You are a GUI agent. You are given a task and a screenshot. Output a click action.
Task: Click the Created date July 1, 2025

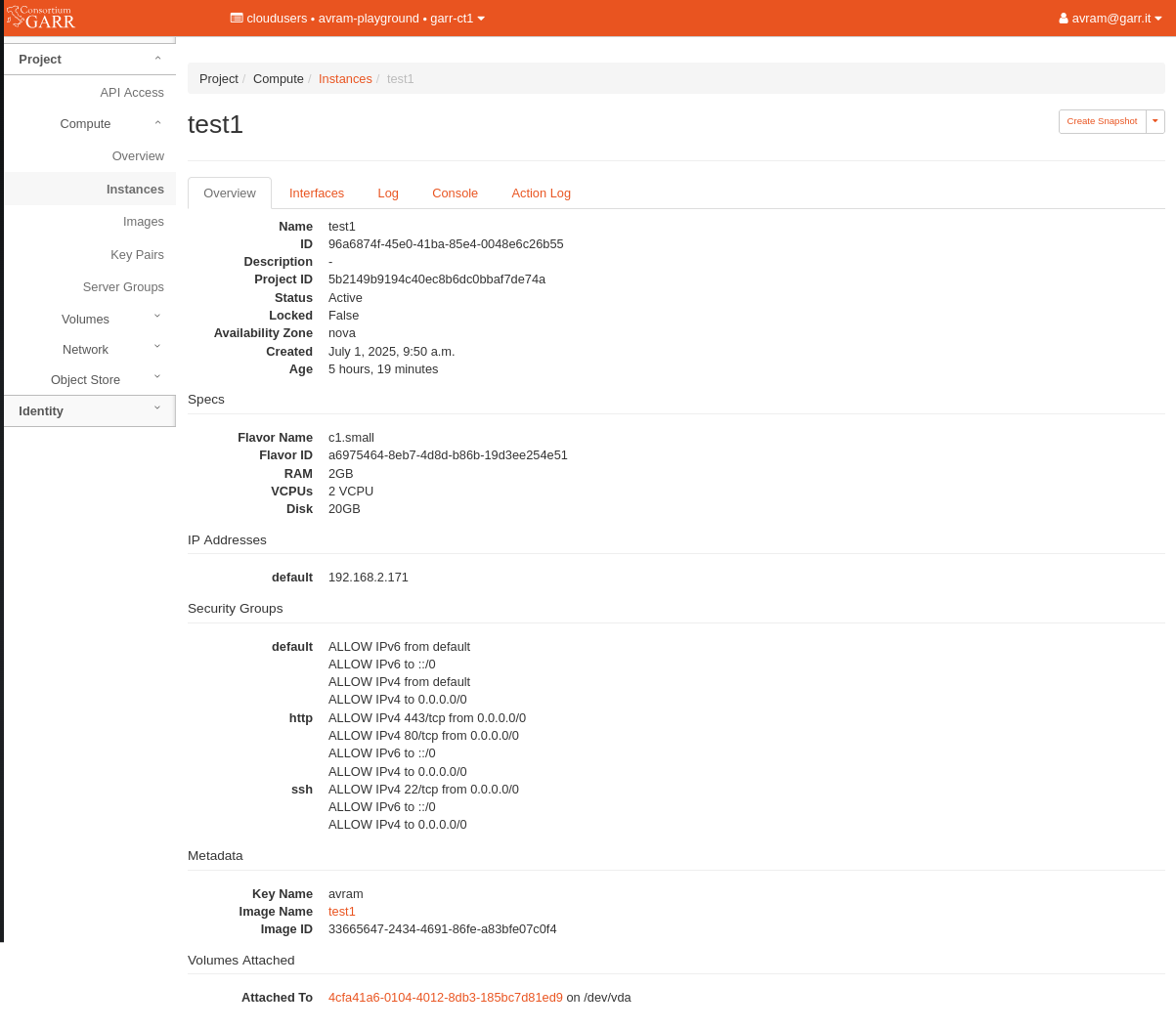[x=391, y=352]
